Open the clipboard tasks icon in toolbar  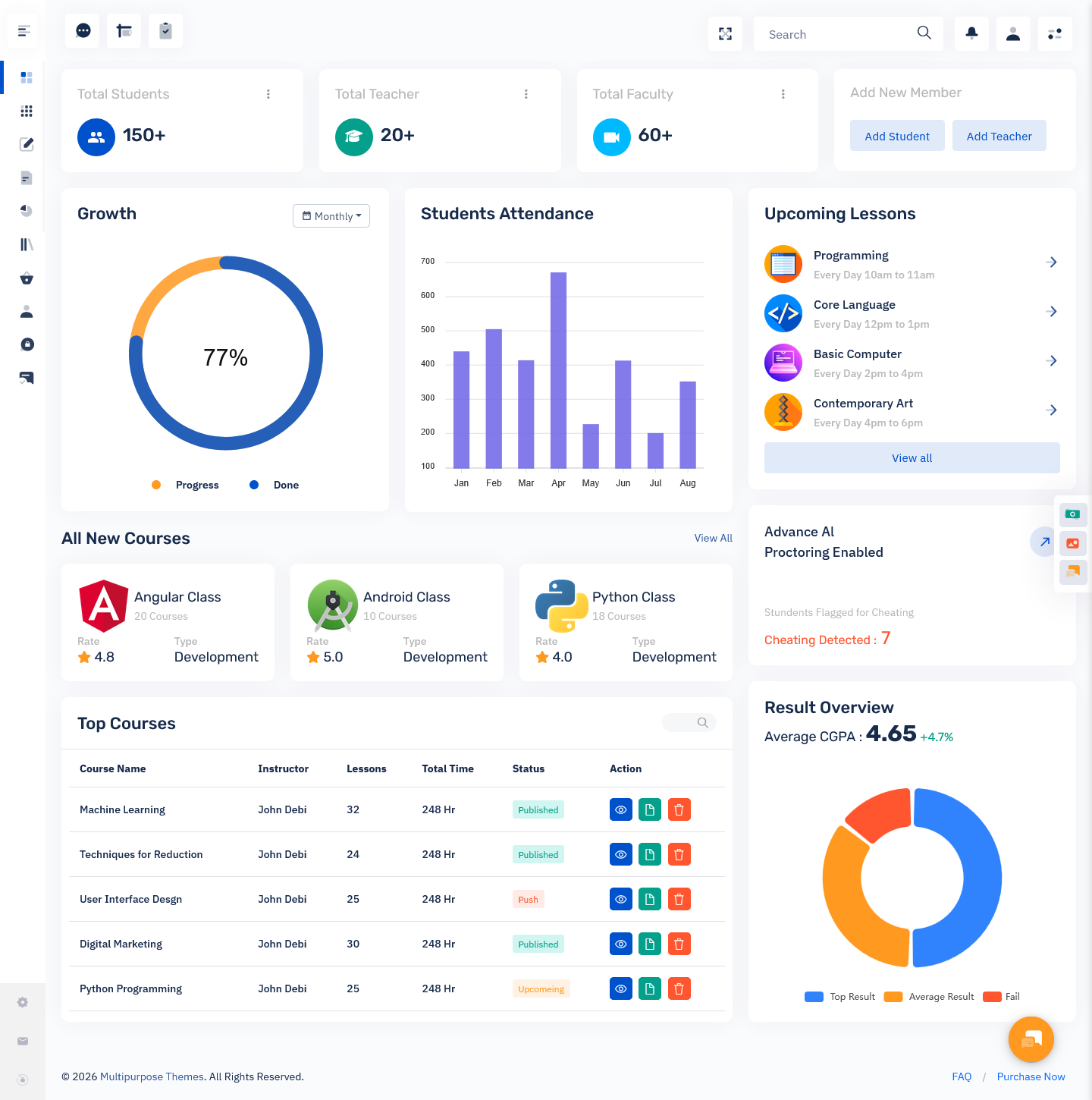tap(165, 30)
